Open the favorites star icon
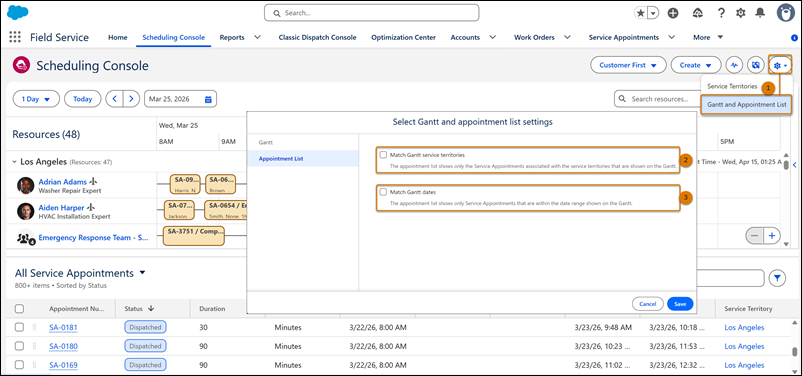 [640, 13]
